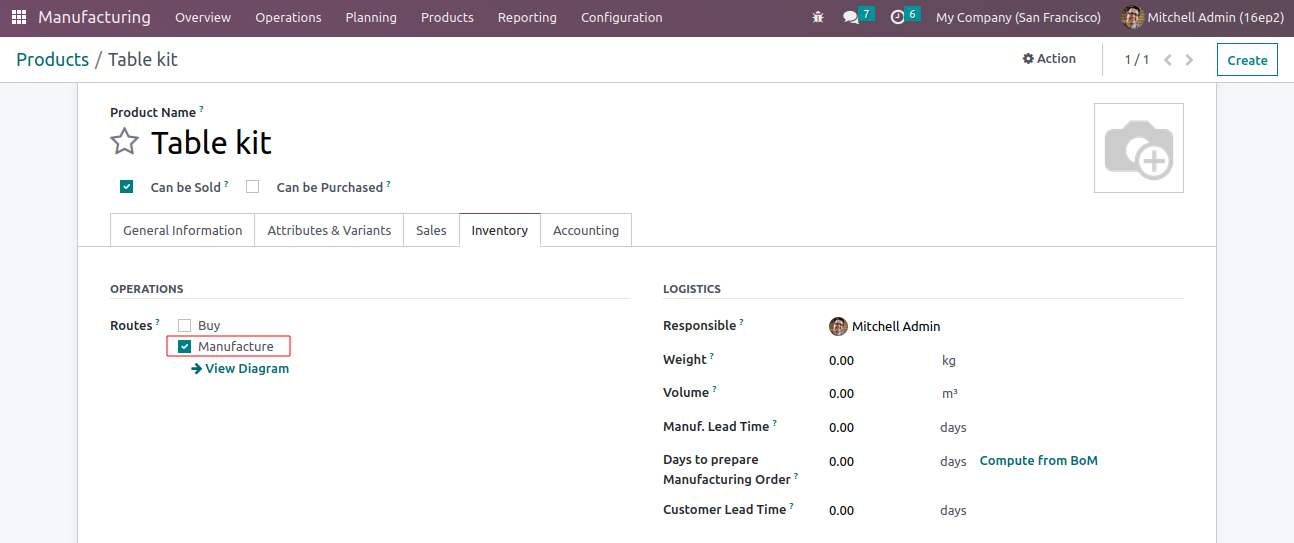The height and width of the screenshot is (543, 1294).
Task: Click Mitchell Admin user avatar in navbar
Action: [x=1132, y=17]
